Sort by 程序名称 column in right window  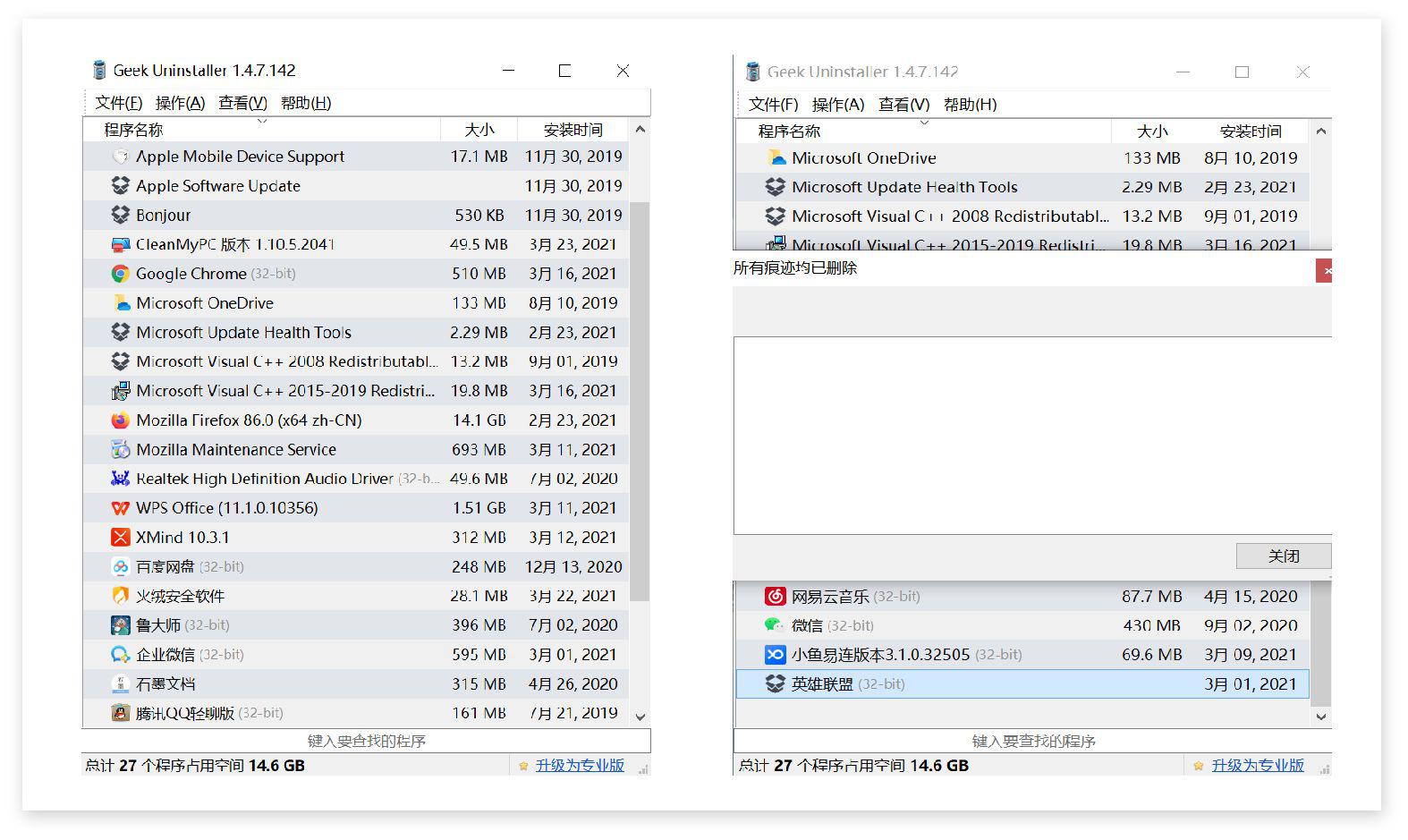(x=923, y=132)
